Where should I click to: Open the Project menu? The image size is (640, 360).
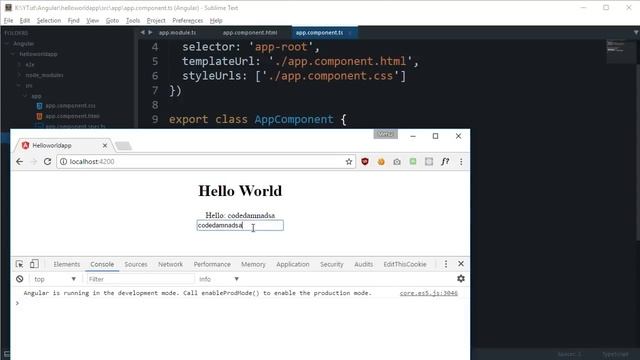[156, 20]
